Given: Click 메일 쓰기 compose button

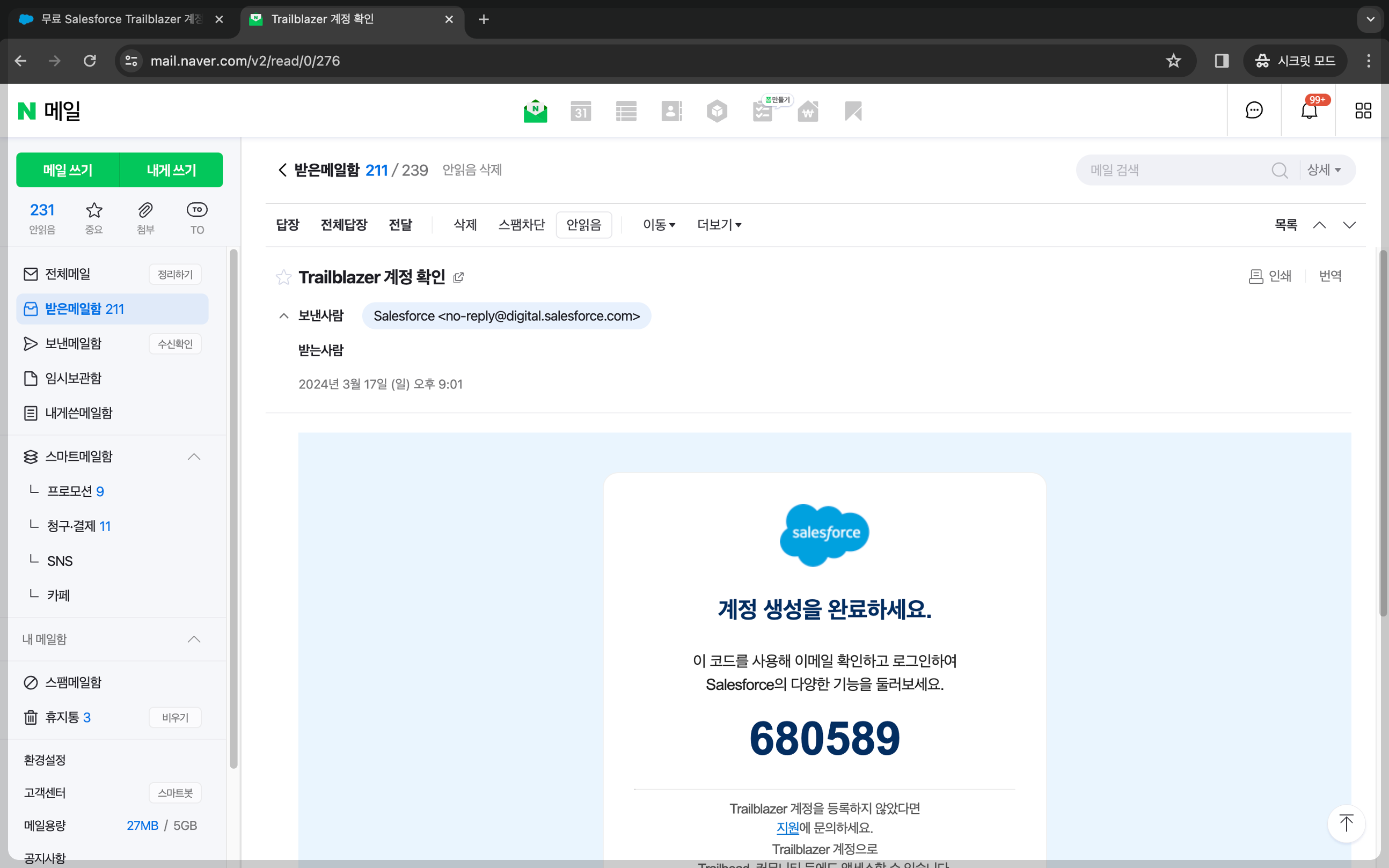Looking at the screenshot, I should [x=68, y=170].
